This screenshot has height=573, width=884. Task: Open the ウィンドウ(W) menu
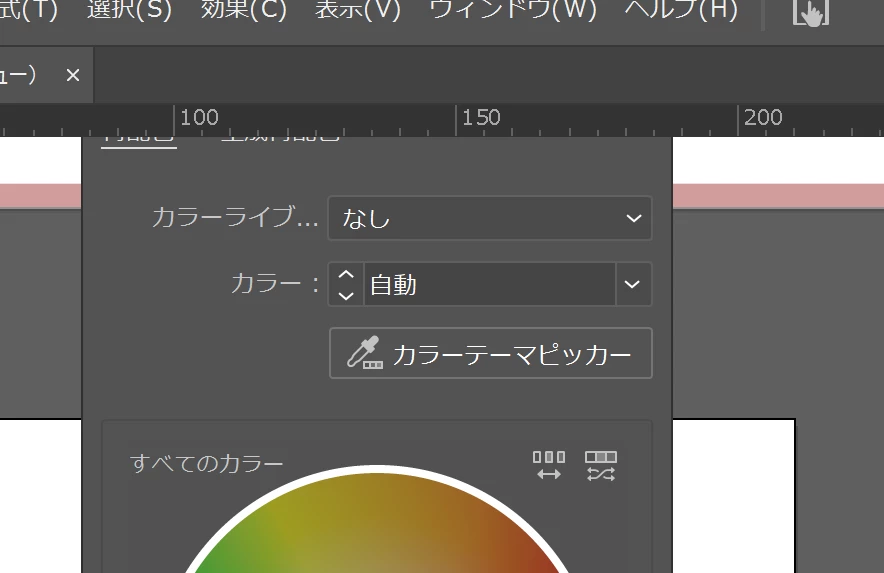pyautogui.click(x=512, y=10)
